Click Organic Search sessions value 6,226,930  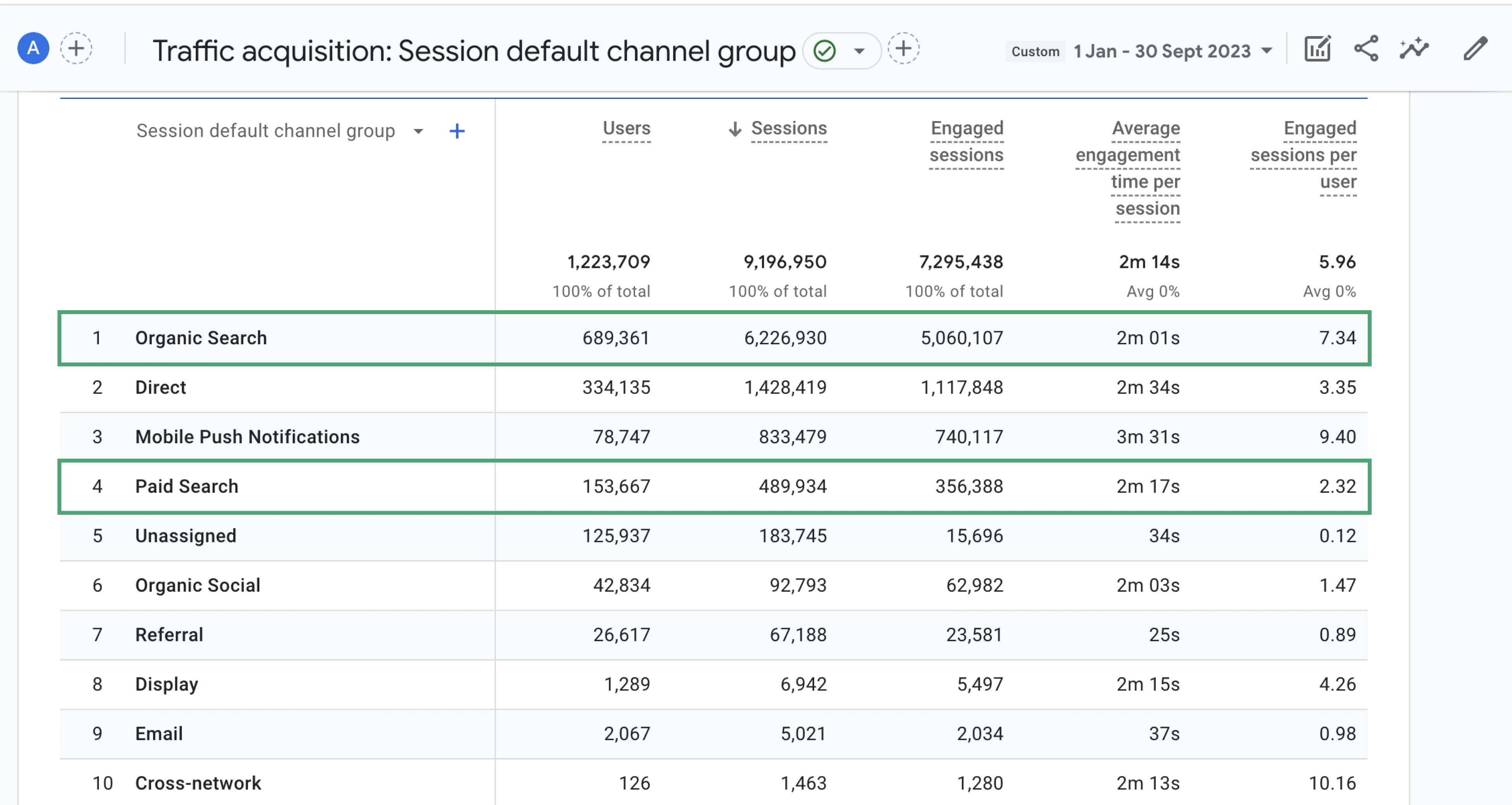[x=785, y=338]
